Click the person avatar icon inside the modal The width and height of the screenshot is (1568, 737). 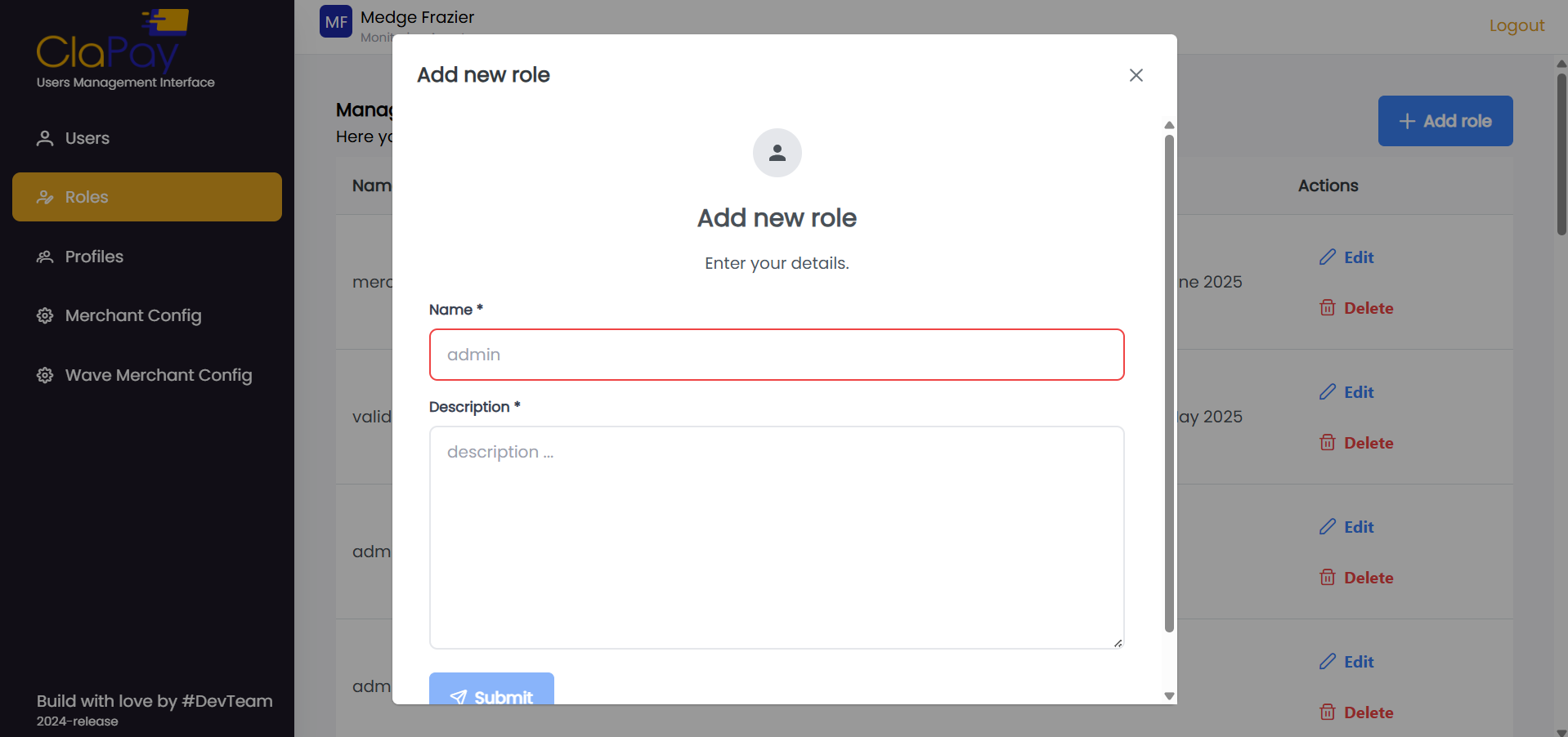click(x=777, y=153)
